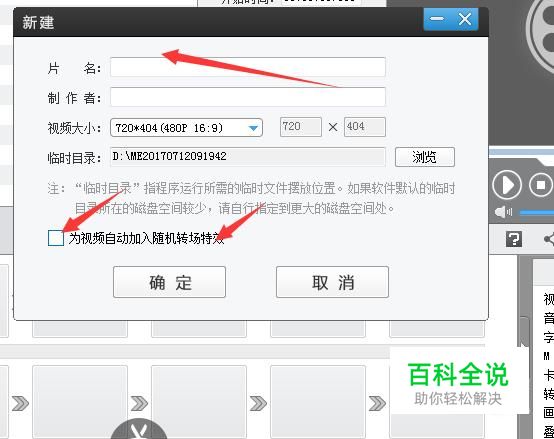Open the help question mark icon
Screen dimensions: 554x439
pos(513,239)
